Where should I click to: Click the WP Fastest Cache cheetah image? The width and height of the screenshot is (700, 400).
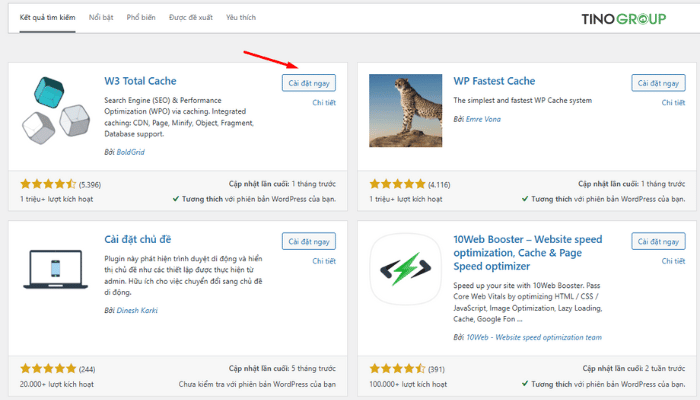405,111
